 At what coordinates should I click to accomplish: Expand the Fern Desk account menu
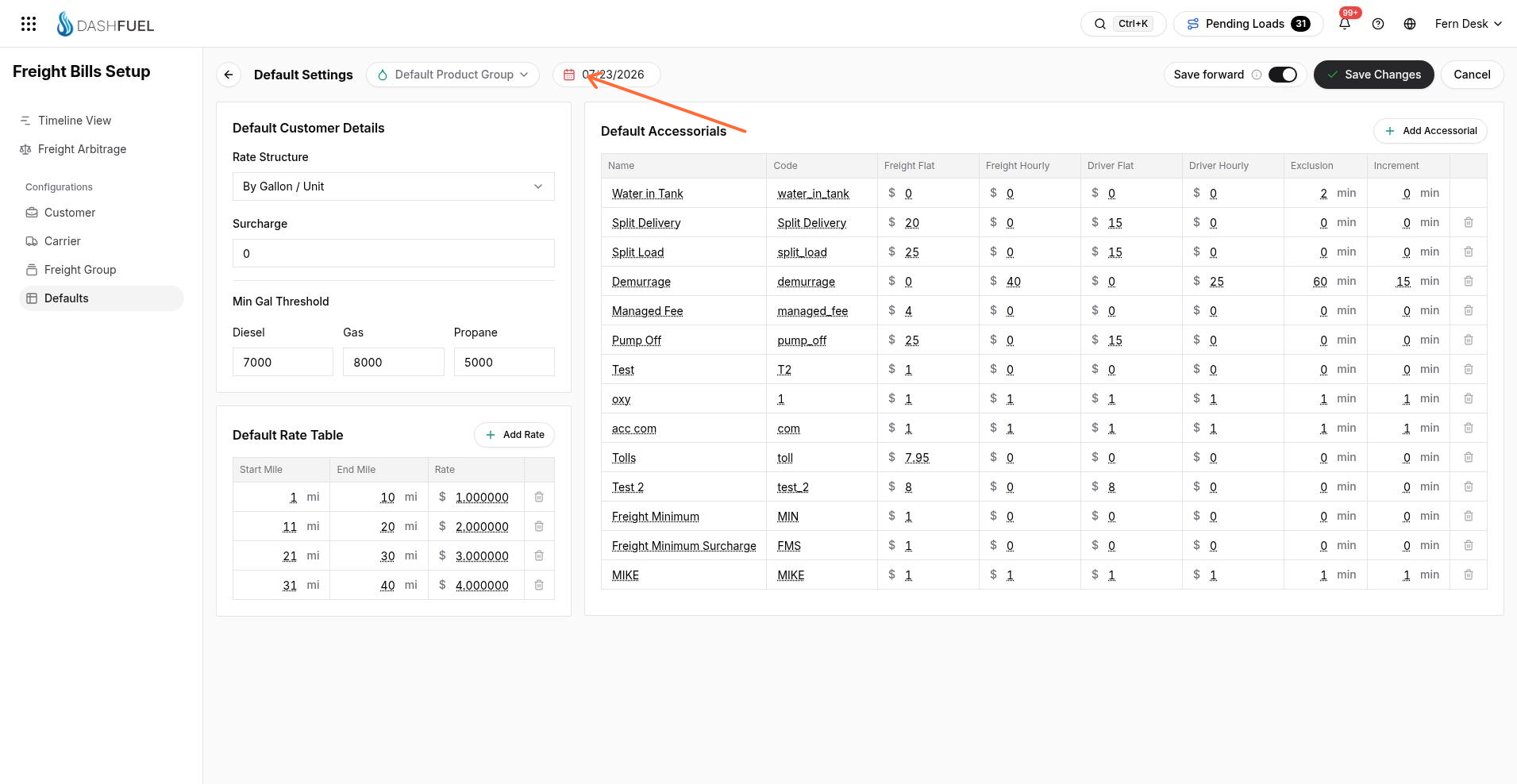pyautogui.click(x=1468, y=24)
